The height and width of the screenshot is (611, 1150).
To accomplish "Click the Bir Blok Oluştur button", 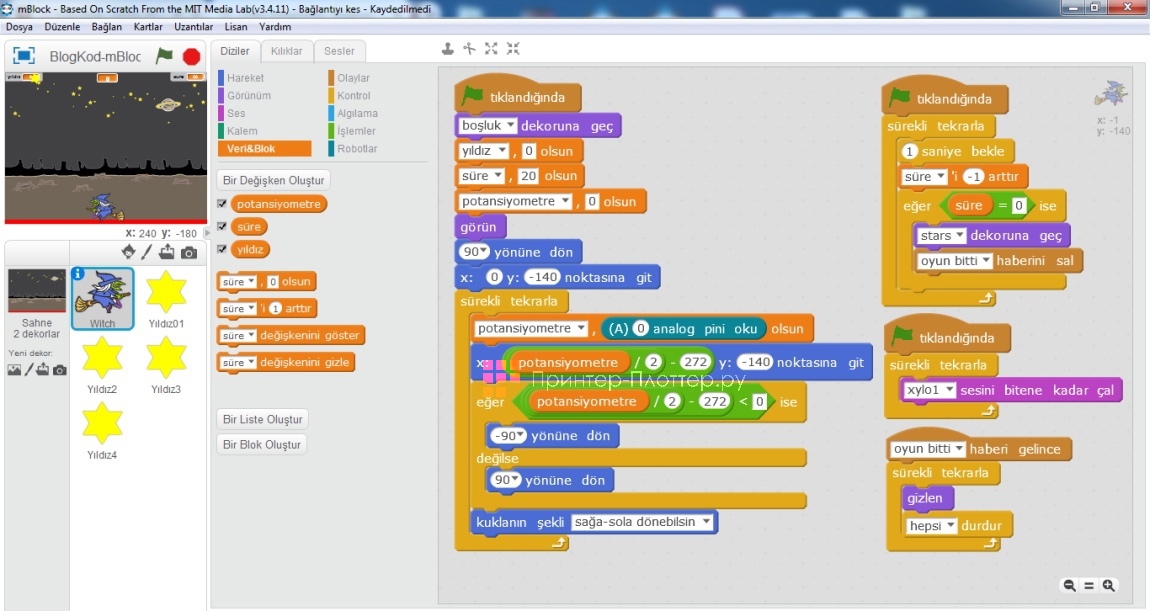I will [262, 444].
